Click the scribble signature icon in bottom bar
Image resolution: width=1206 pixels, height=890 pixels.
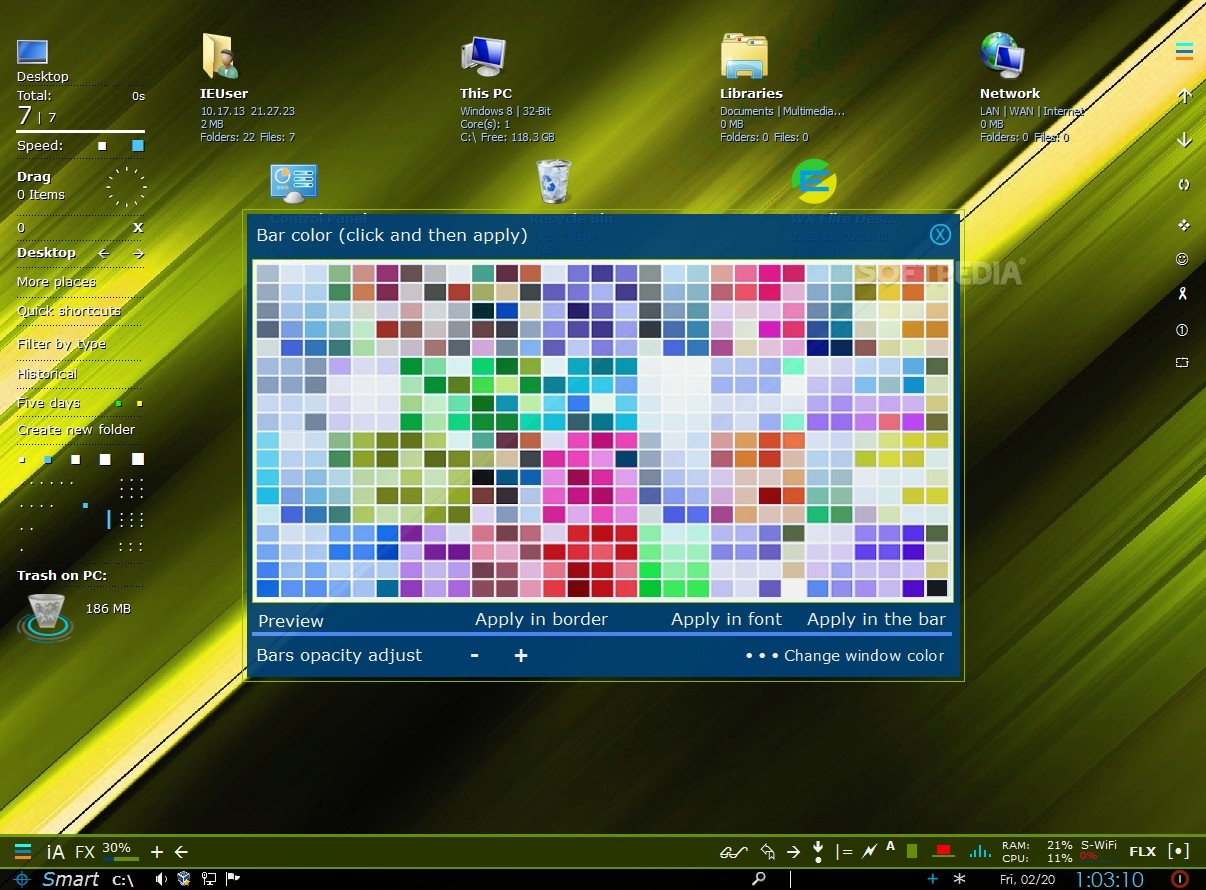734,852
